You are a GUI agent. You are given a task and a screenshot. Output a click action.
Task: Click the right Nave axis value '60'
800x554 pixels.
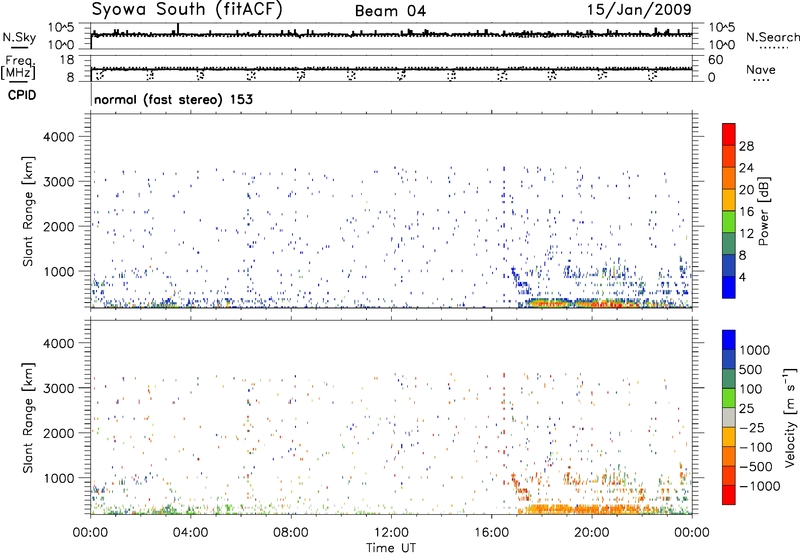pyautogui.click(x=715, y=60)
